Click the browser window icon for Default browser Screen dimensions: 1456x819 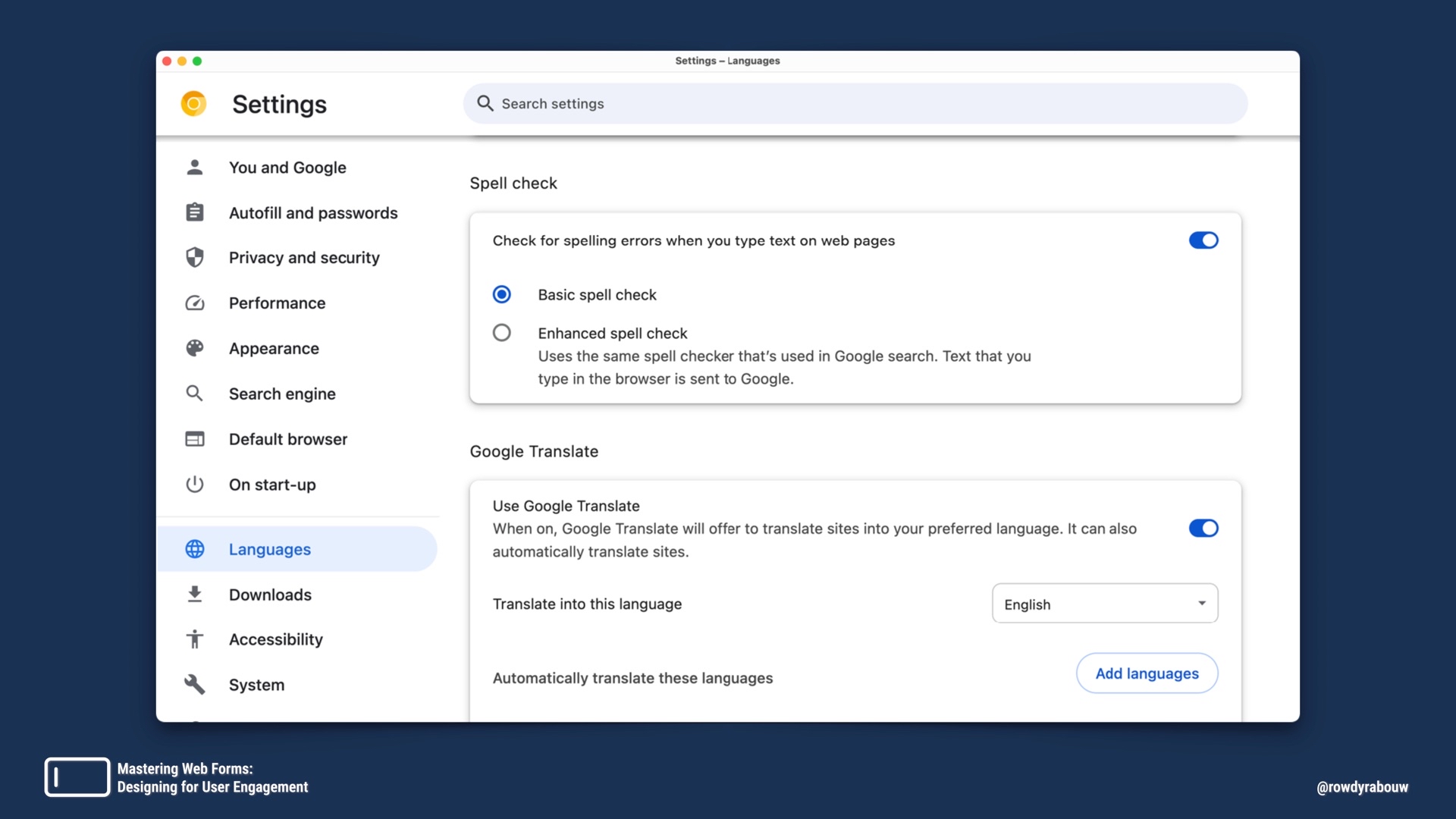pyautogui.click(x=195, y=439)
